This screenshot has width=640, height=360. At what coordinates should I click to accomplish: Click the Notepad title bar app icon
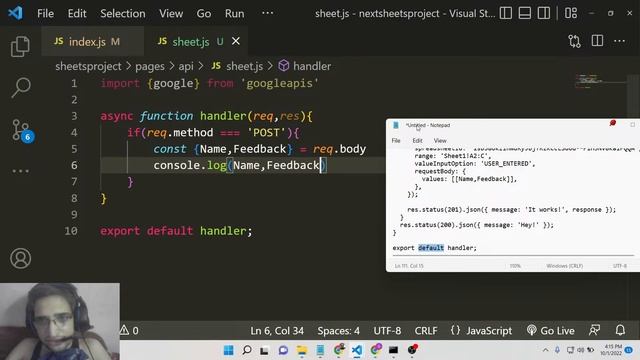[x=396, y=125]
